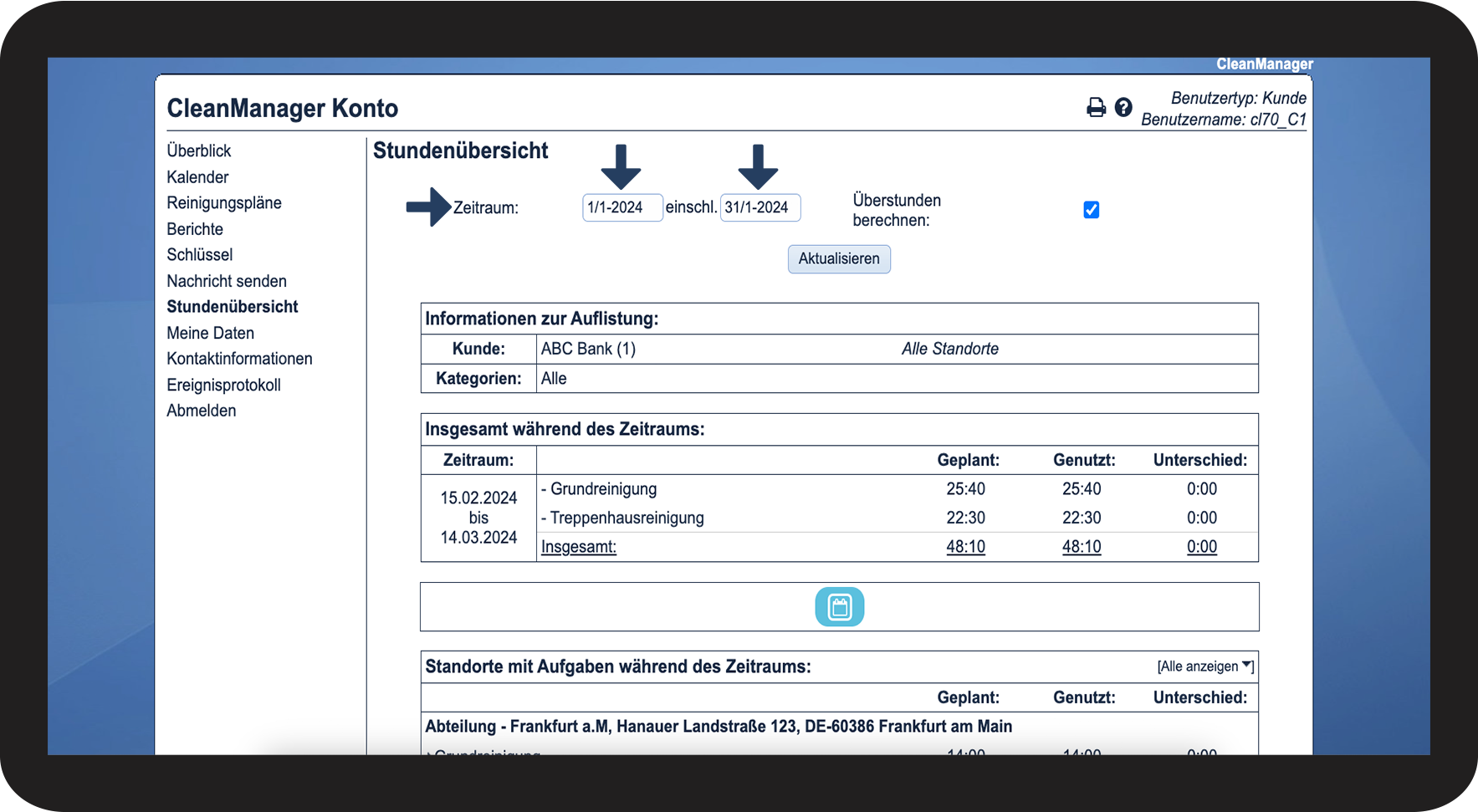Click the Alle Standorte text
Screen dimensions: 1478x812
coord(950,349)
